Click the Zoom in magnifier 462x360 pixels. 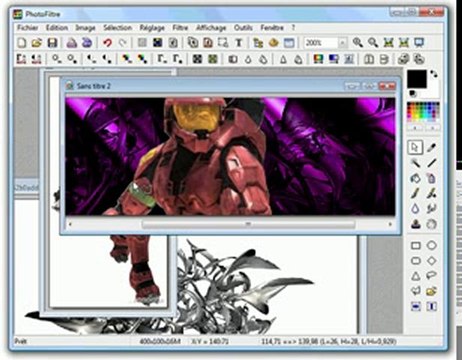(x=358, y=43)
